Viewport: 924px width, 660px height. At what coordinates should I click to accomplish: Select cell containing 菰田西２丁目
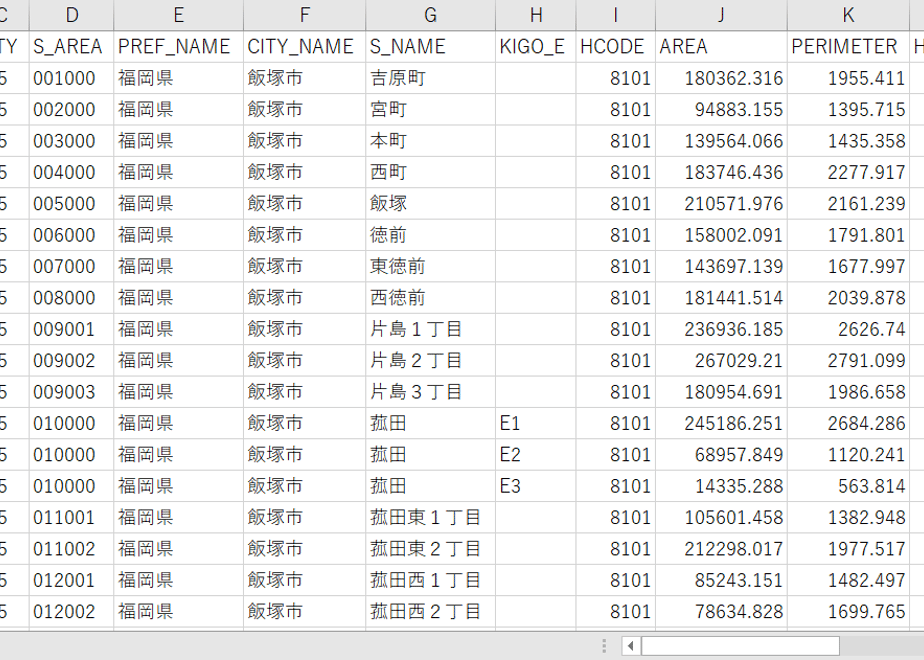coord(431,611)
